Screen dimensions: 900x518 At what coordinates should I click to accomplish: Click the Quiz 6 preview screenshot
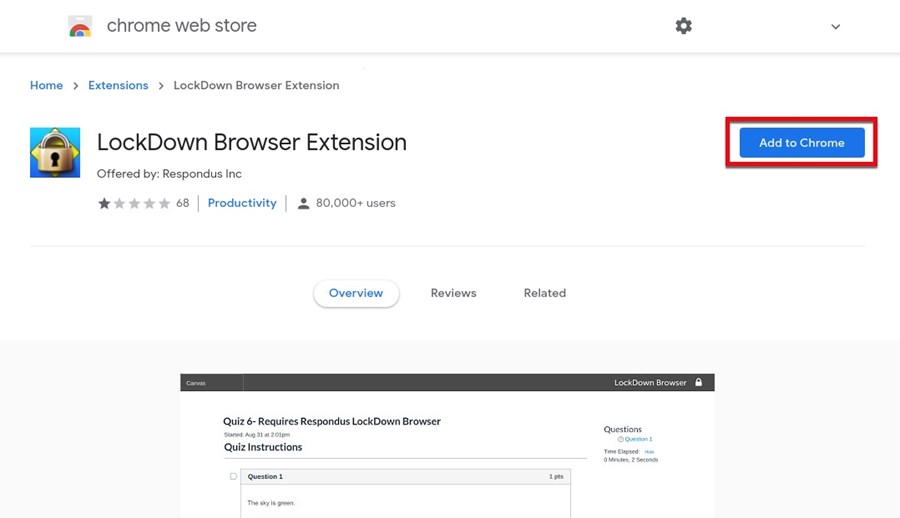pyautogui.click(x=447, y=446)
